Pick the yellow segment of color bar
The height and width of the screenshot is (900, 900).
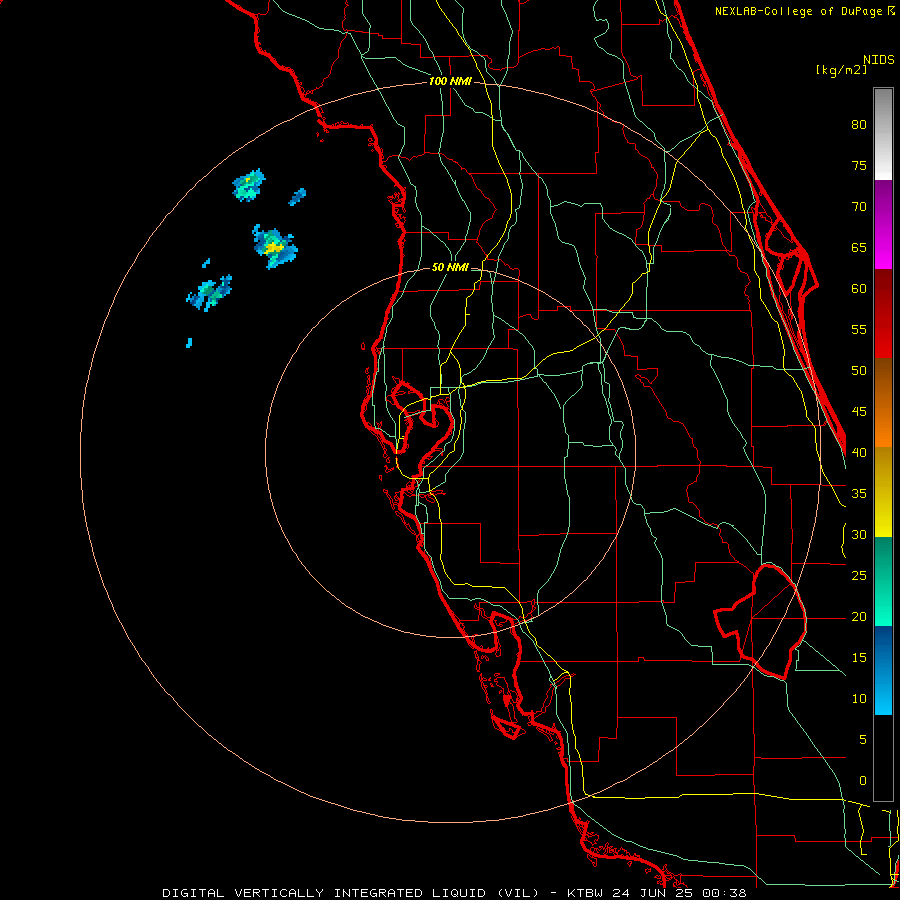tap(883, 492)
